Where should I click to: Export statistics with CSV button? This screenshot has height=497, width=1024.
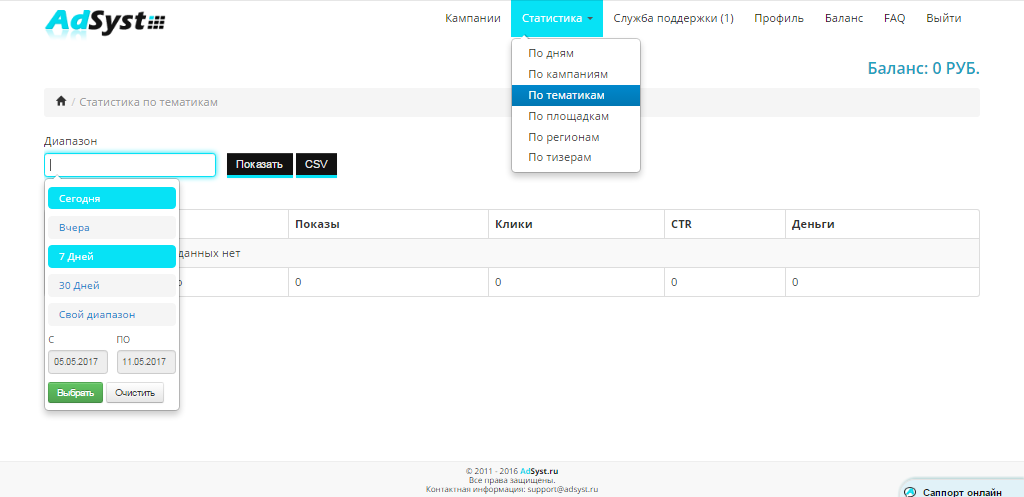coord(316,165)
